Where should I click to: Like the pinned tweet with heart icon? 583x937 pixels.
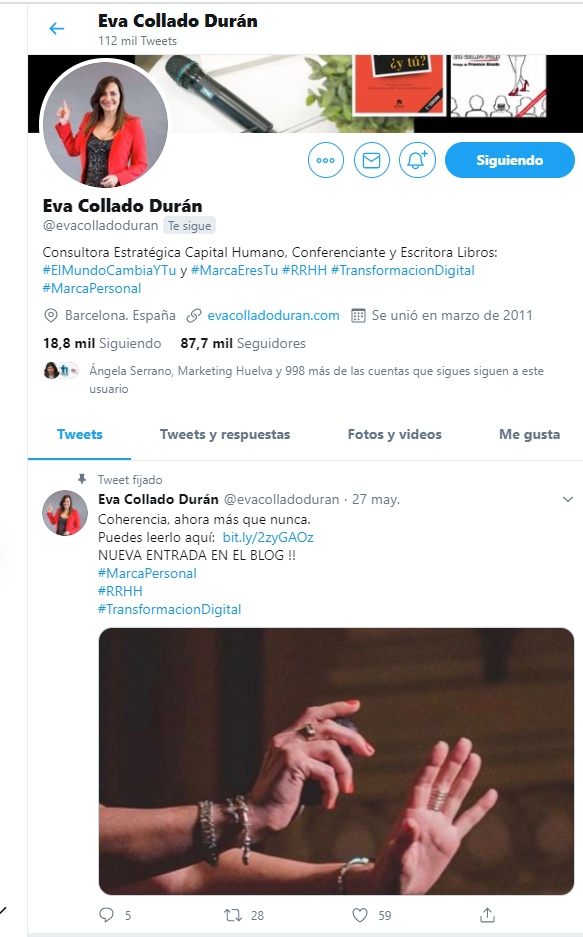[x=360, y=915]
